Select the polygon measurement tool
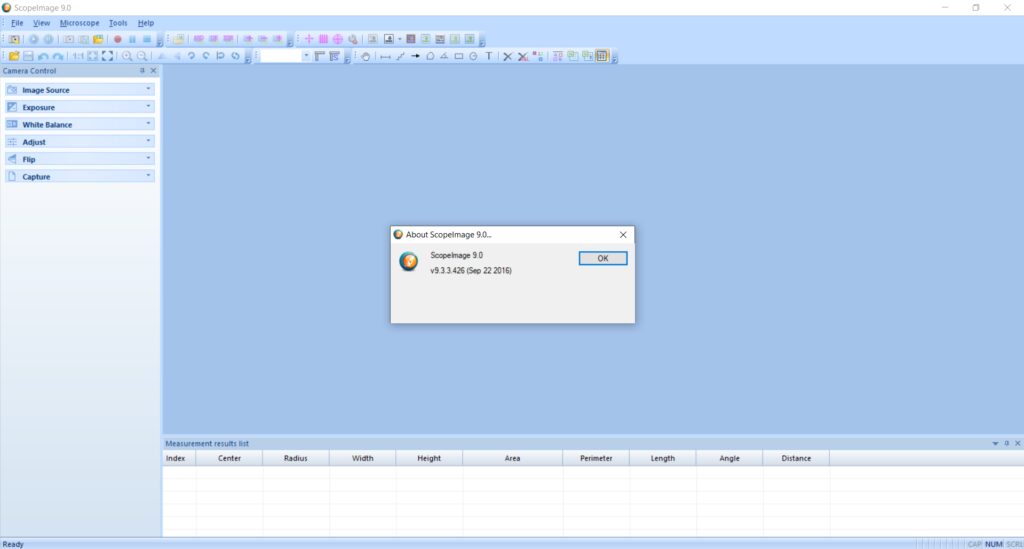This screenshot has width=1024, height=549. pyautogui.click(x=430, y=56)
